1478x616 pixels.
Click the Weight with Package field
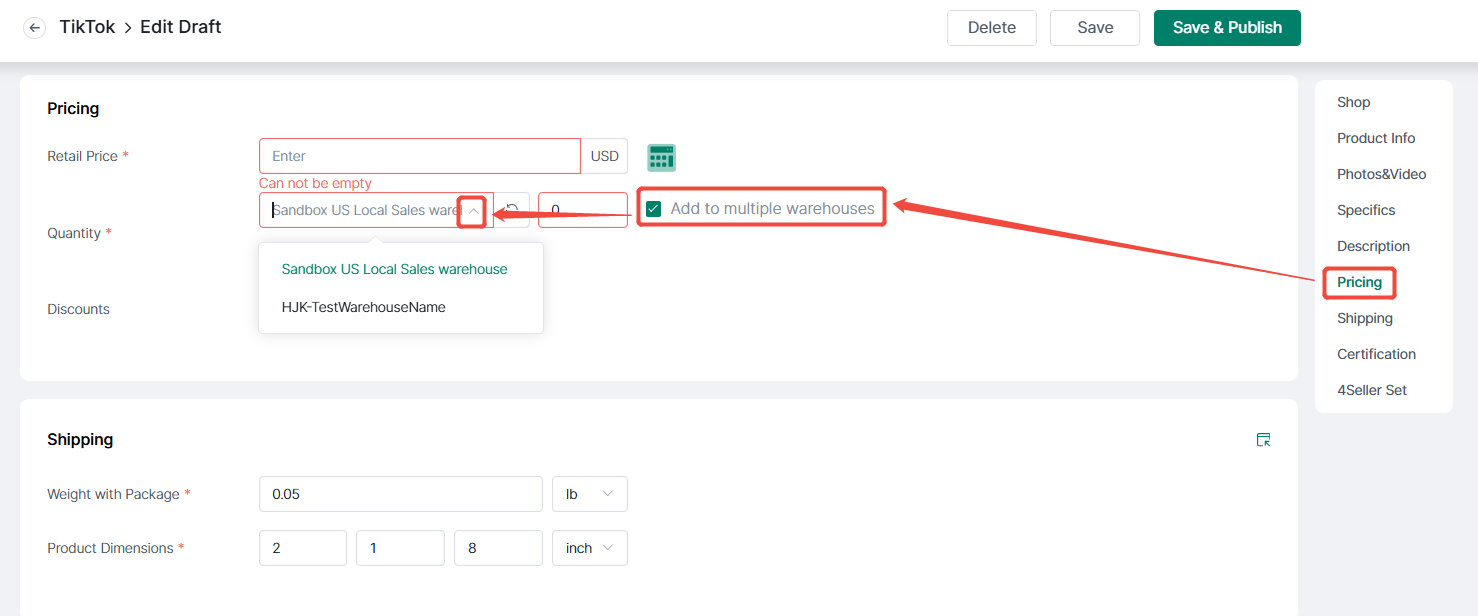tap(401, 494)
